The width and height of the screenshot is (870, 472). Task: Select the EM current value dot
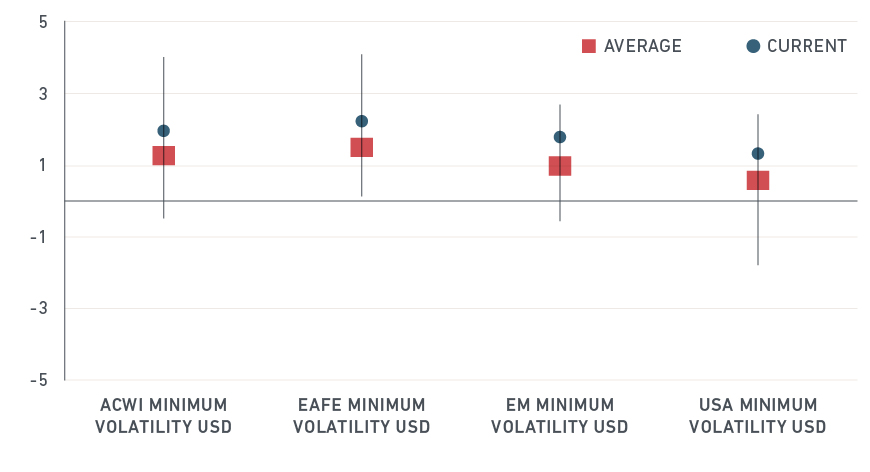[560, 137]
